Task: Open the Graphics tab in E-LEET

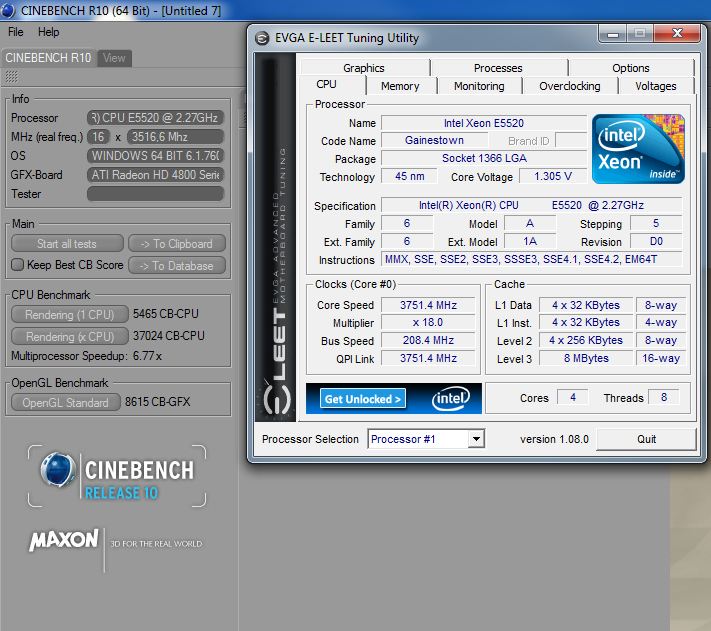Action: 364,68
